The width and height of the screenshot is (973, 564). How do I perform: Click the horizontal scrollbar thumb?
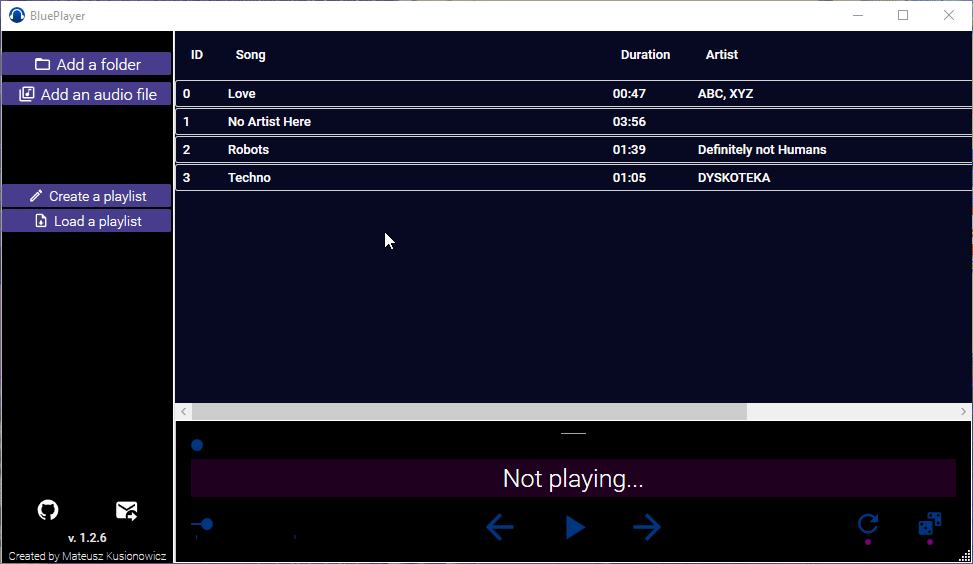[469, 411]
